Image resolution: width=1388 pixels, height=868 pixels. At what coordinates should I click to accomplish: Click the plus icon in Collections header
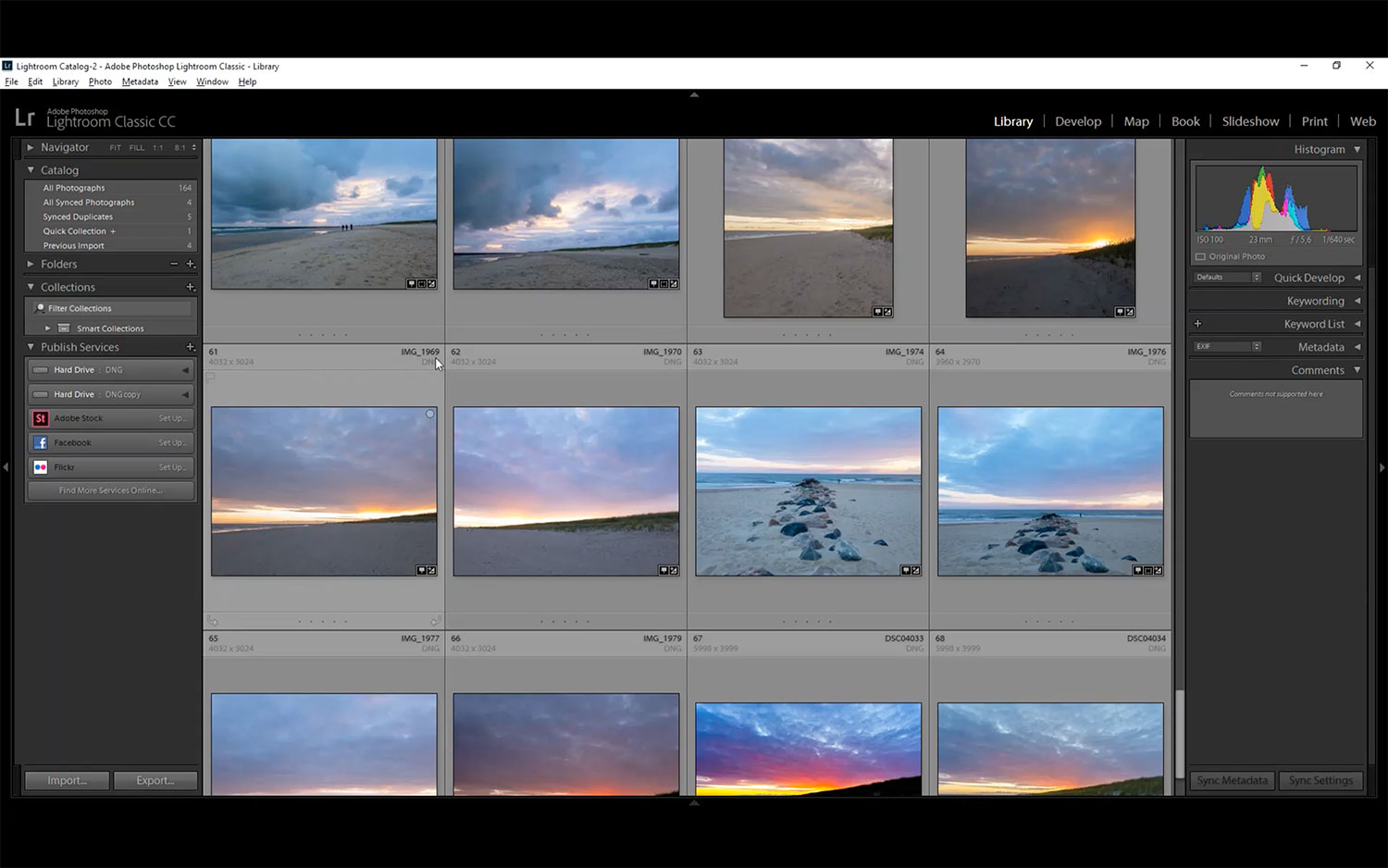point(191,287)
